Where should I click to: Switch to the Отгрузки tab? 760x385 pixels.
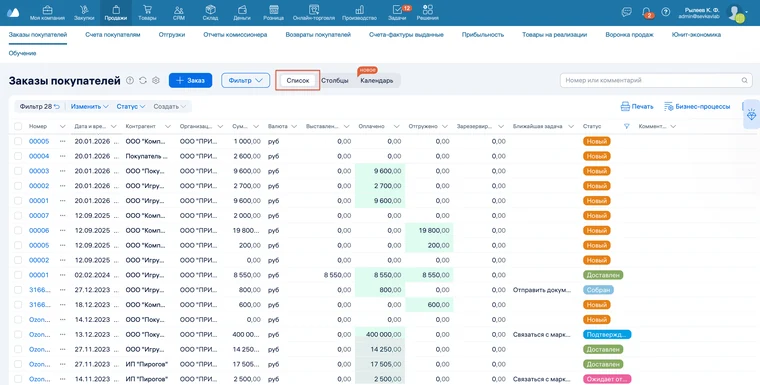172,35
